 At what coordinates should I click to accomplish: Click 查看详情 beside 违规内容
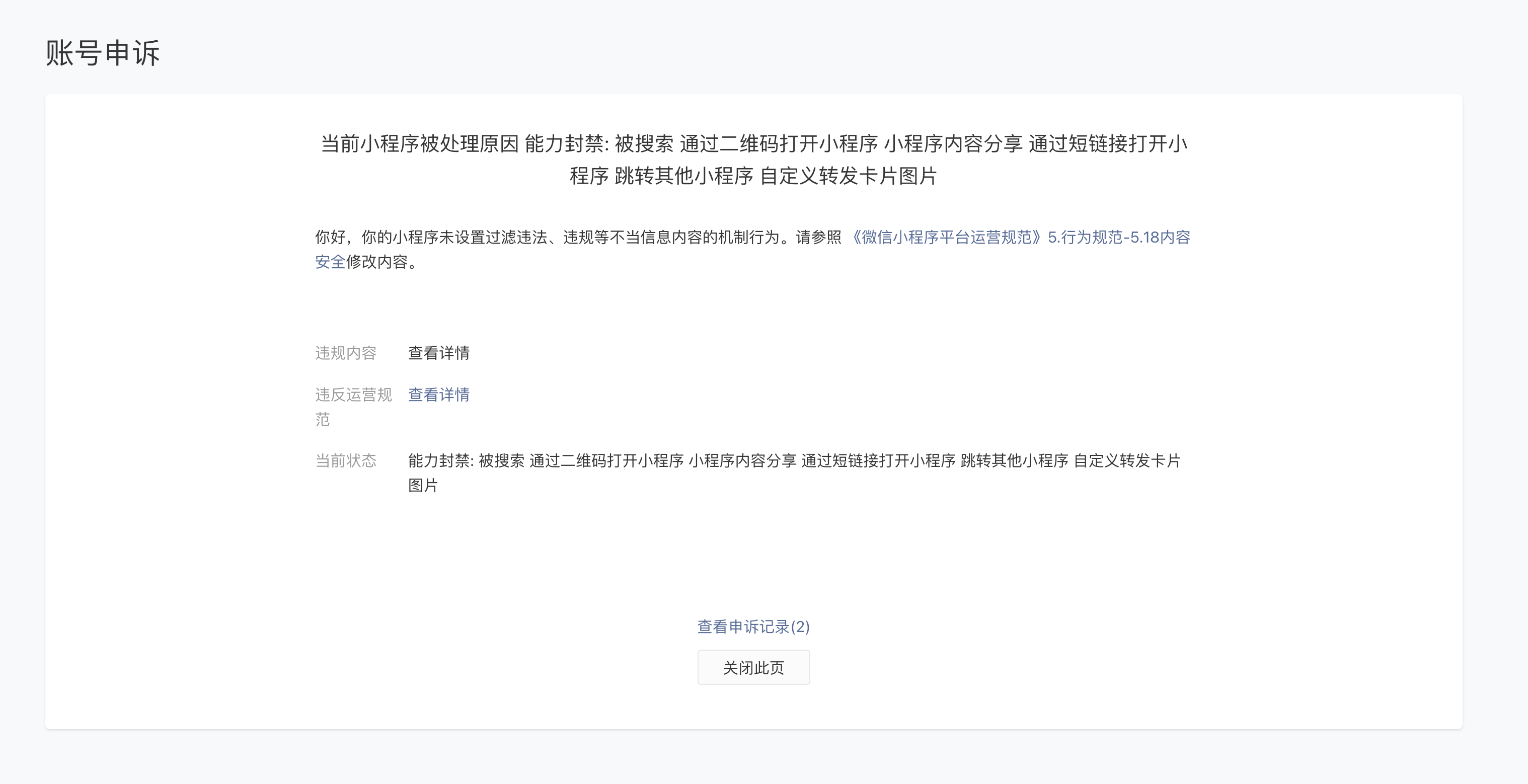coord(438,353)
